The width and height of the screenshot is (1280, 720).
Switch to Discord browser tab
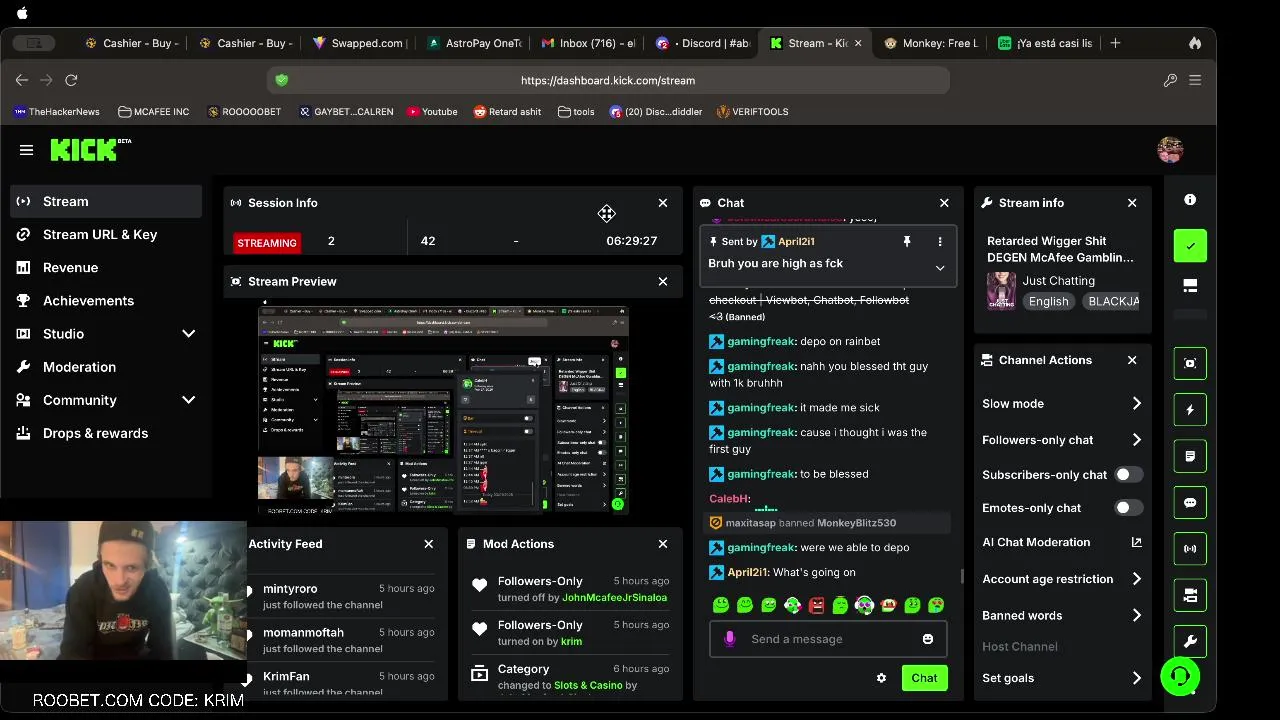(704, 43)
